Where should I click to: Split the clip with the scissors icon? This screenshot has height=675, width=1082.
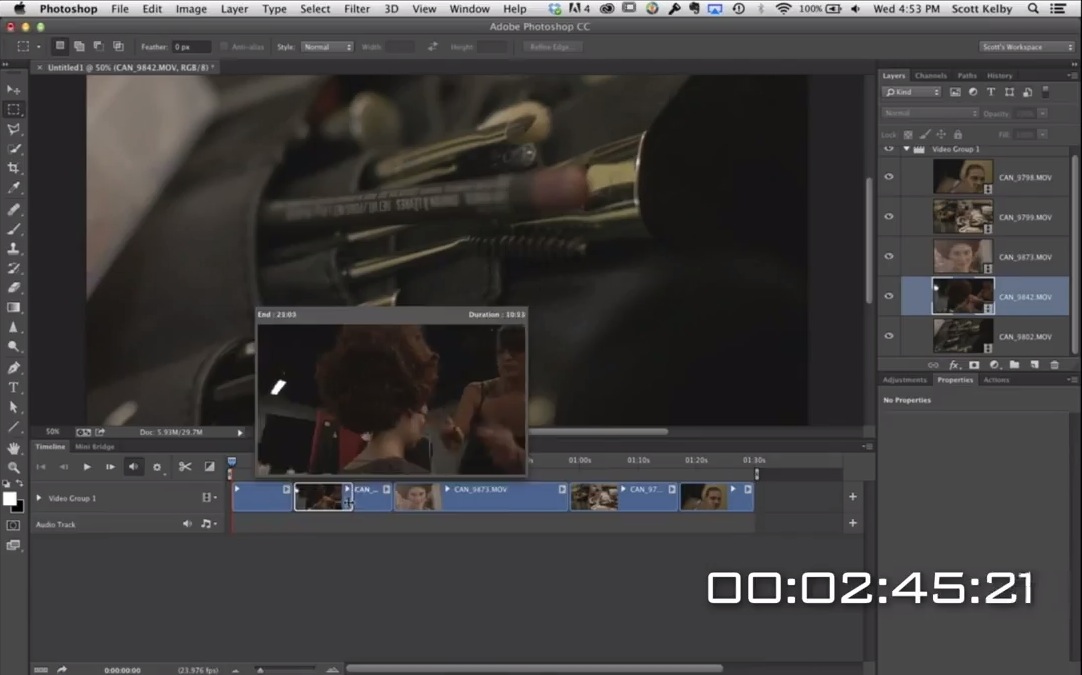[x=185, y=466]
